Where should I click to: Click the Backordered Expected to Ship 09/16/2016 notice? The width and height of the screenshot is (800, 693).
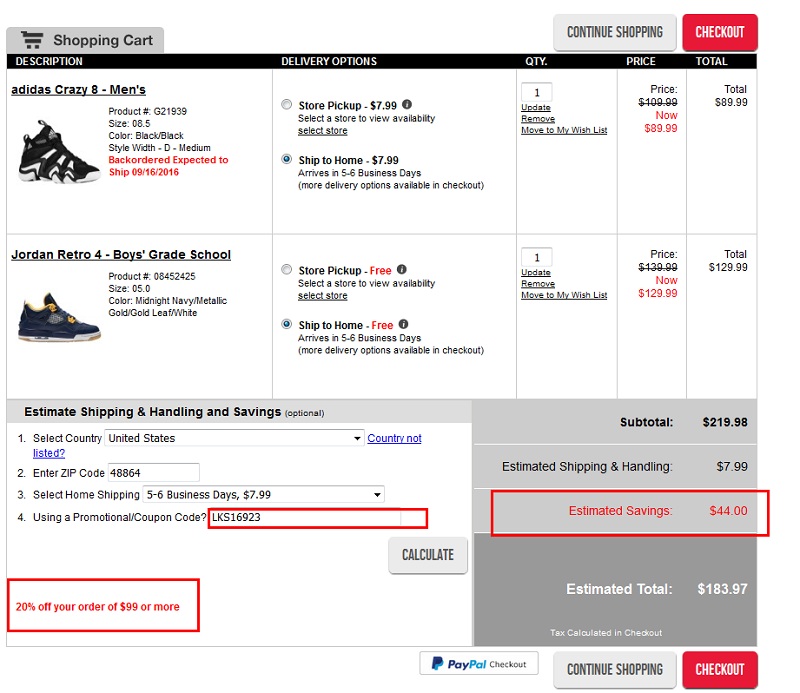click(x=168, y=166)
